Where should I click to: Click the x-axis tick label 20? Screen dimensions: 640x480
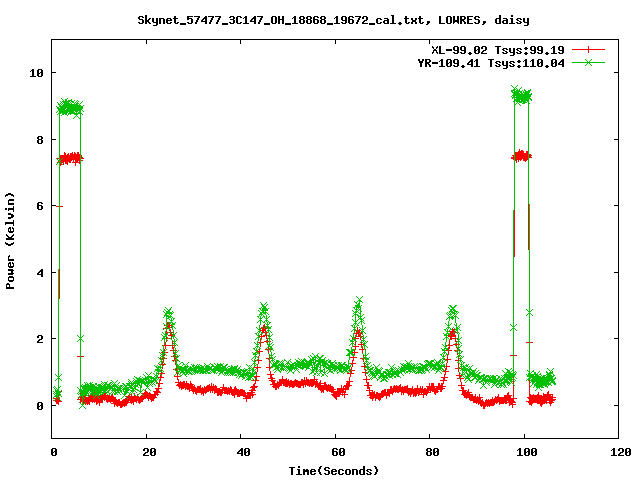point(149,452)
